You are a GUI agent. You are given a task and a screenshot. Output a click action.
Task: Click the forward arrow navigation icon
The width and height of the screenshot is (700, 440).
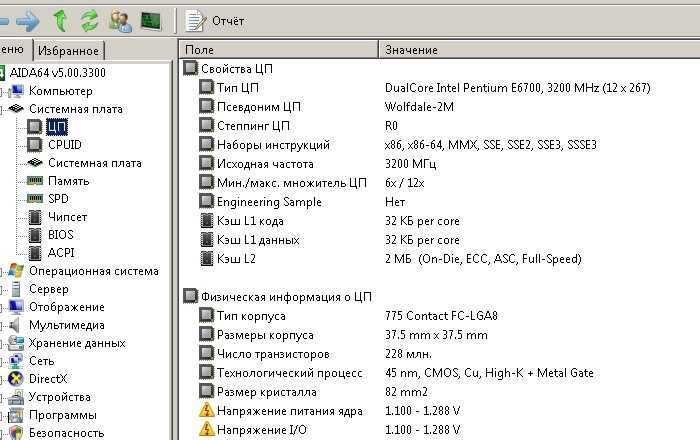pos(28,21)
